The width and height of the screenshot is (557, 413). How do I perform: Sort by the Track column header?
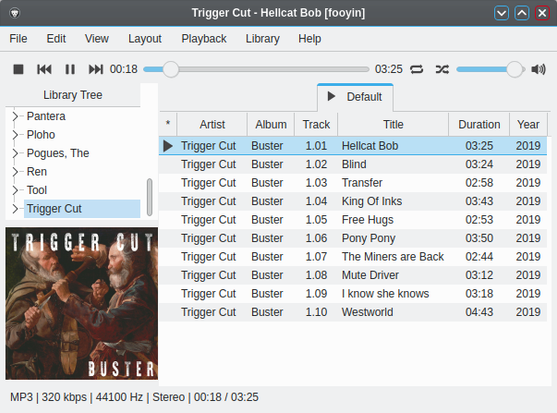[316, 124]
